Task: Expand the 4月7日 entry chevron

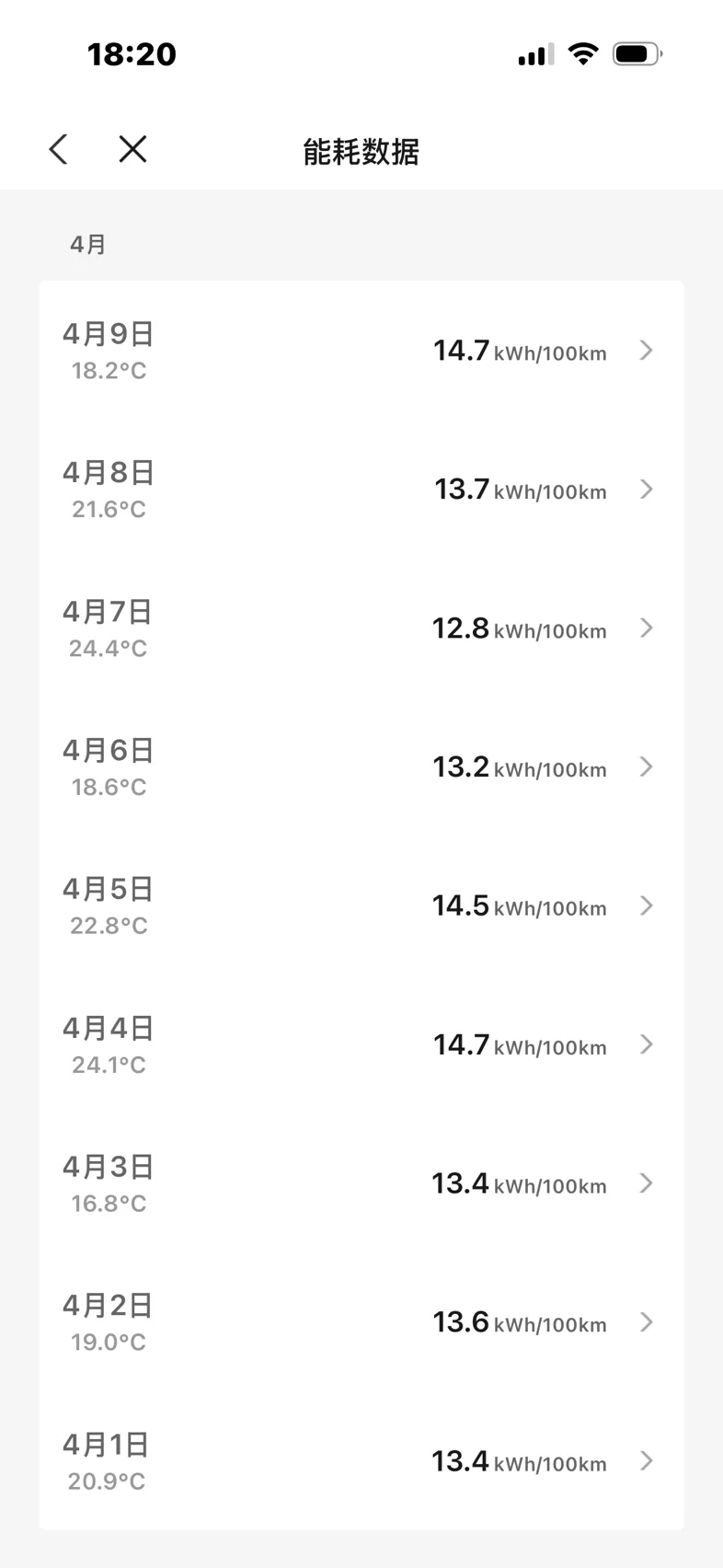Action: [647, 628]
